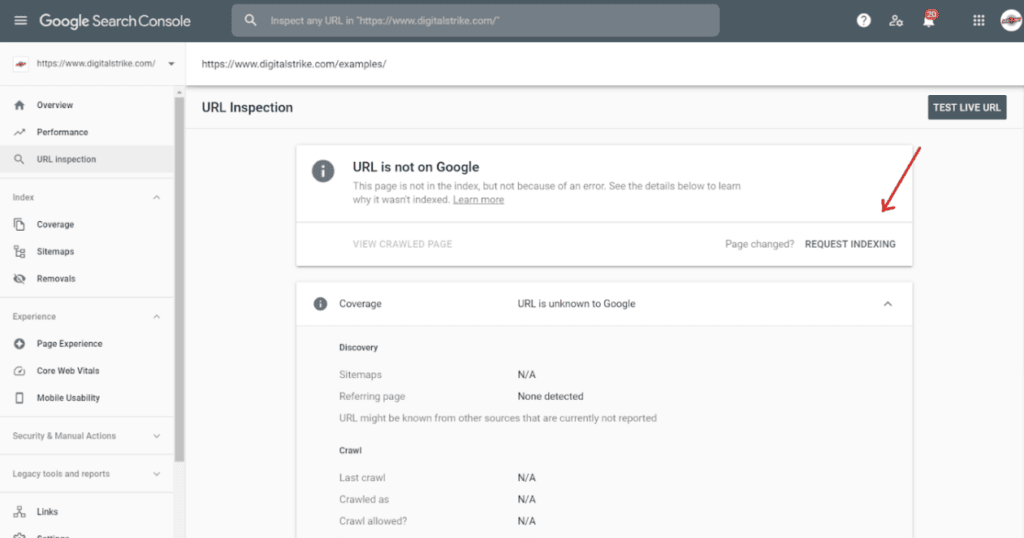This screenshot has width=1024, height=538.
Task: Click the "Crawled as" label
Action: pyautogui.click(x=364, y=499)
